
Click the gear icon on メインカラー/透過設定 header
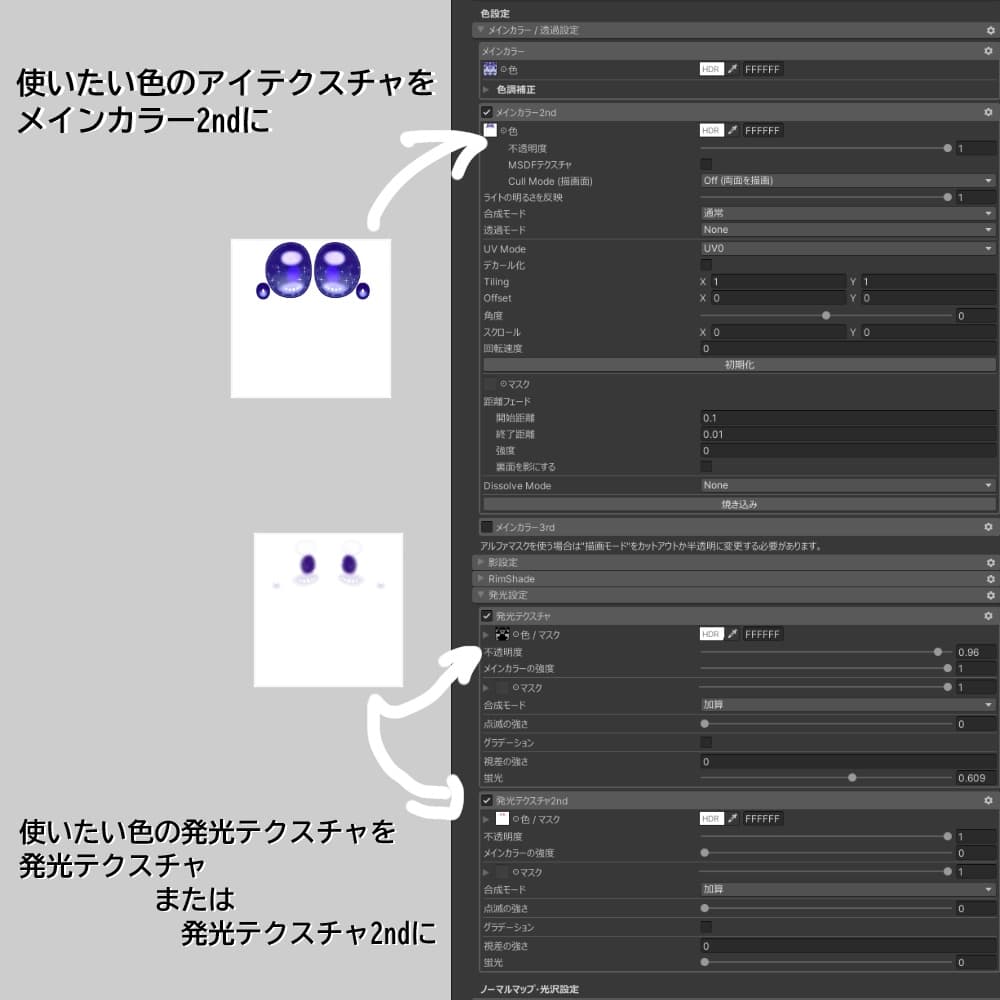tap(988, 31)
